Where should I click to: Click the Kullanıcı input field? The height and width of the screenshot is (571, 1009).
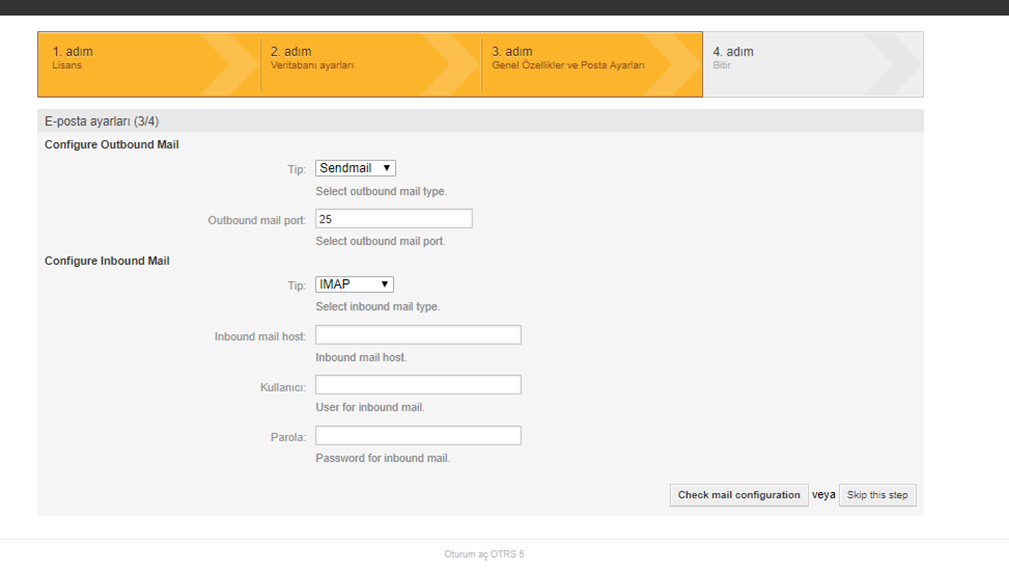tap(418, 385)
